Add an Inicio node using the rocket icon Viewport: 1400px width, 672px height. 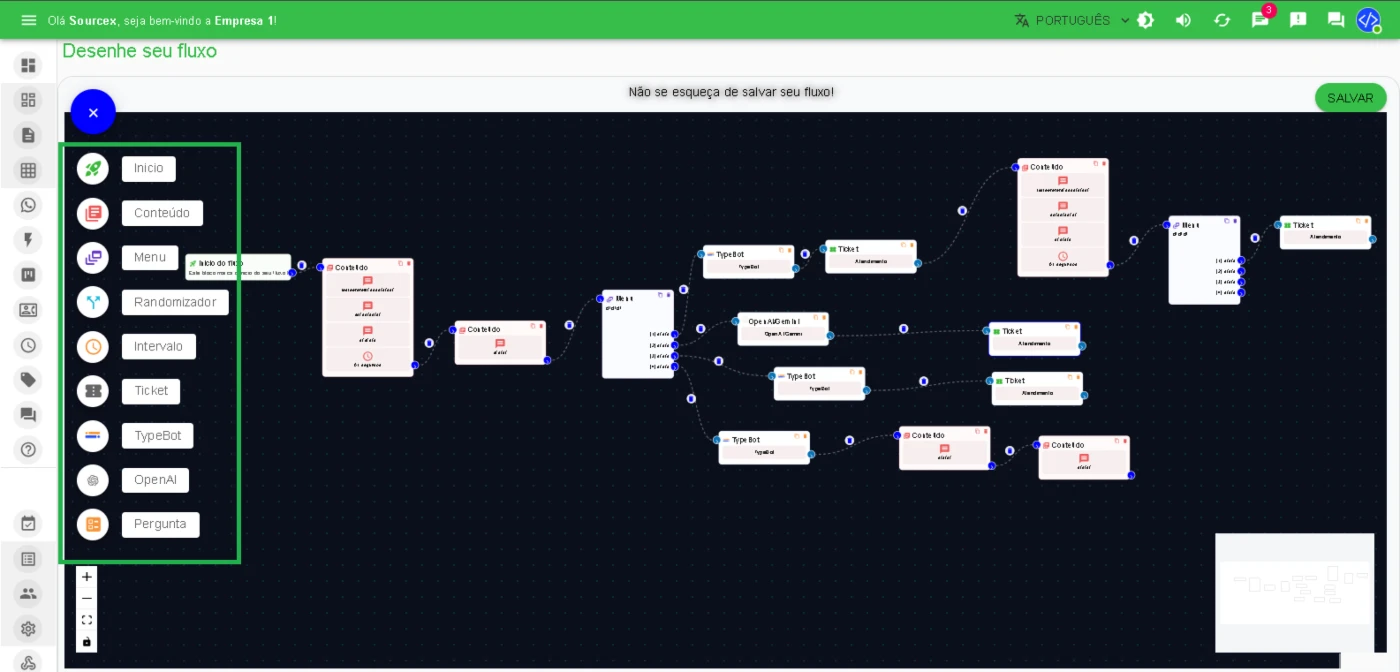click(93, 168)
